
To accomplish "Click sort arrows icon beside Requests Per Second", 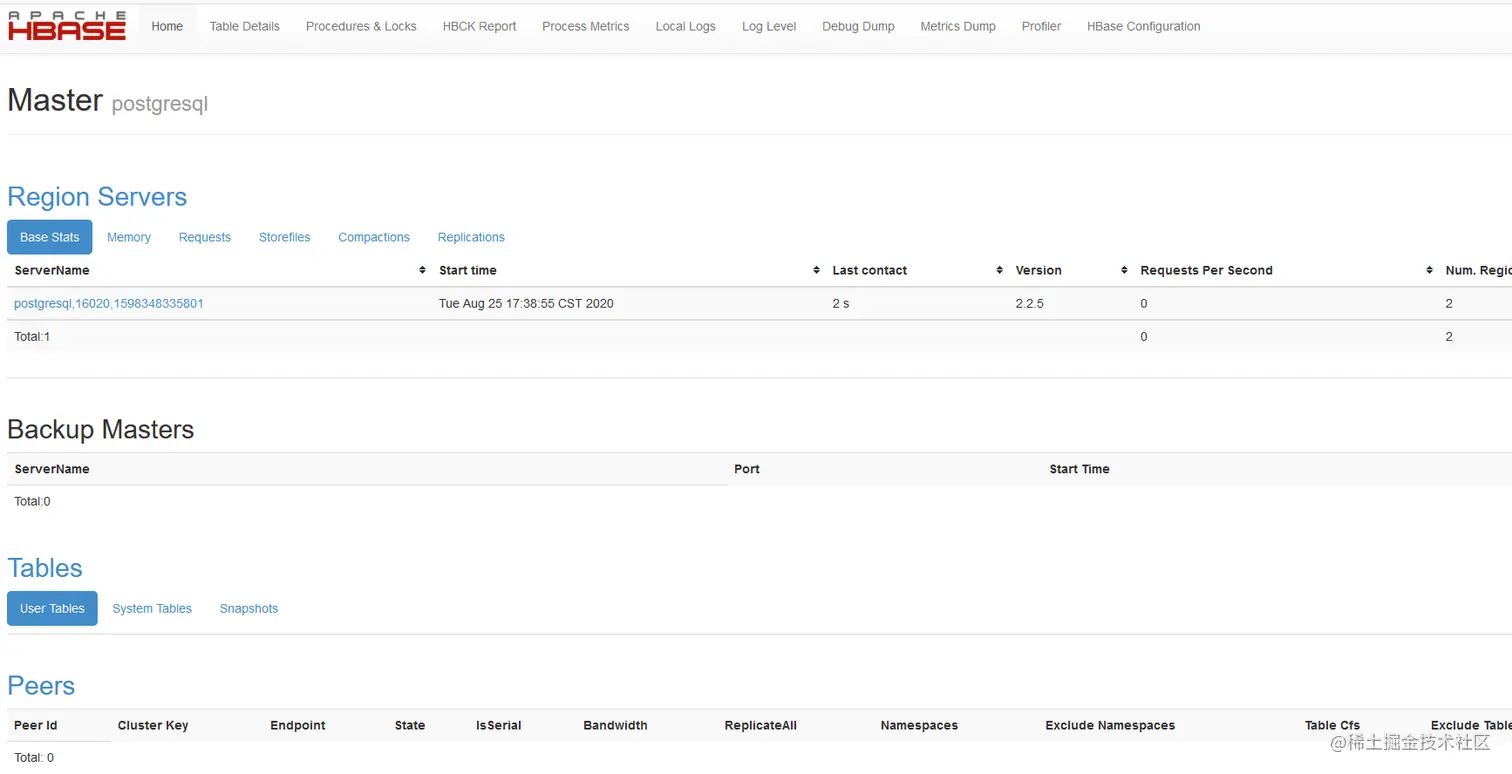I will point(1430,271).
